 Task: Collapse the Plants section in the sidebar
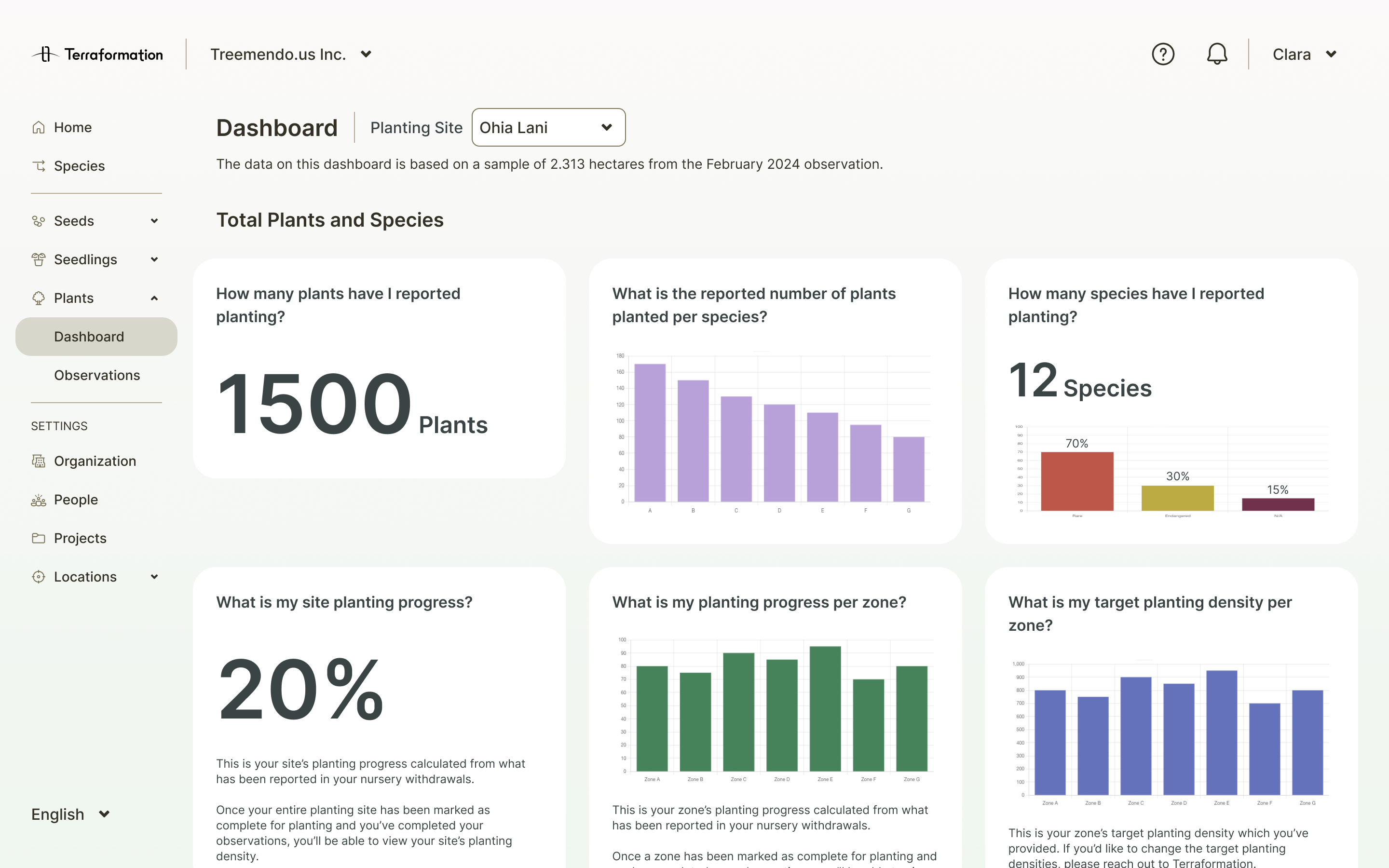click(154, 298)
